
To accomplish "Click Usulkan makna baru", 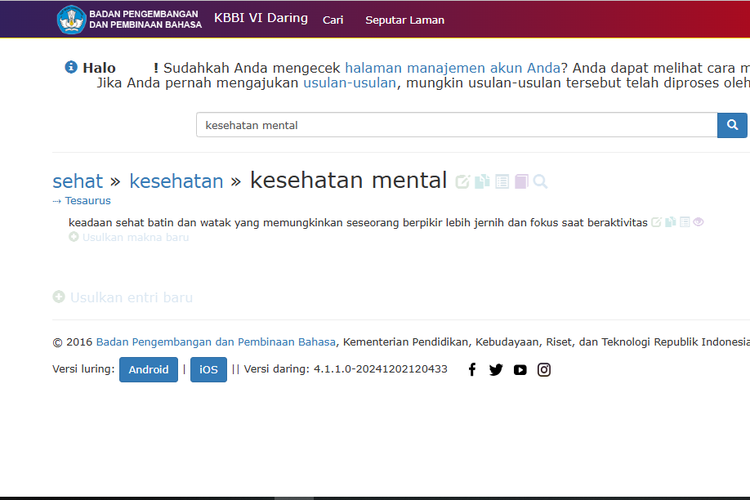I will 135,237.
